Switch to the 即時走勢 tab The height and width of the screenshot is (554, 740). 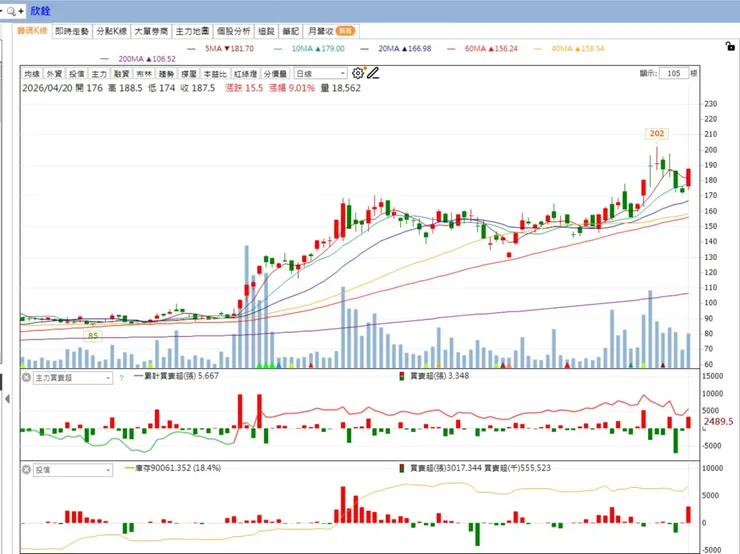72,31
